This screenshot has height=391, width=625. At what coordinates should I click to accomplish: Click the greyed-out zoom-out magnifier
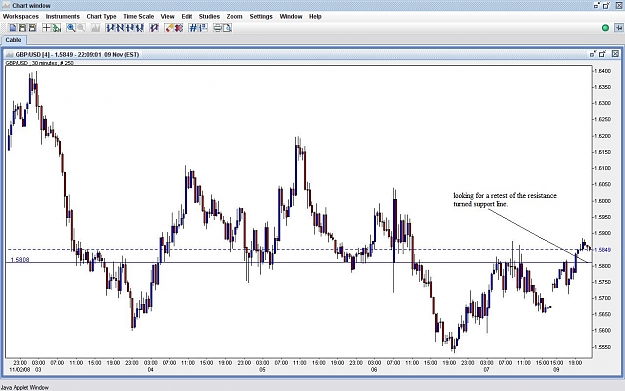coord(81,28)
